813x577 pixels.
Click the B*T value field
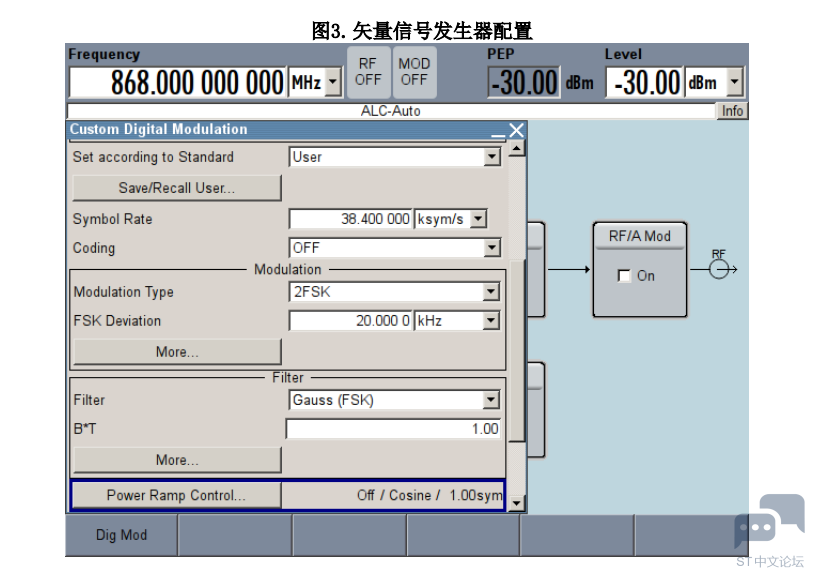394,429
